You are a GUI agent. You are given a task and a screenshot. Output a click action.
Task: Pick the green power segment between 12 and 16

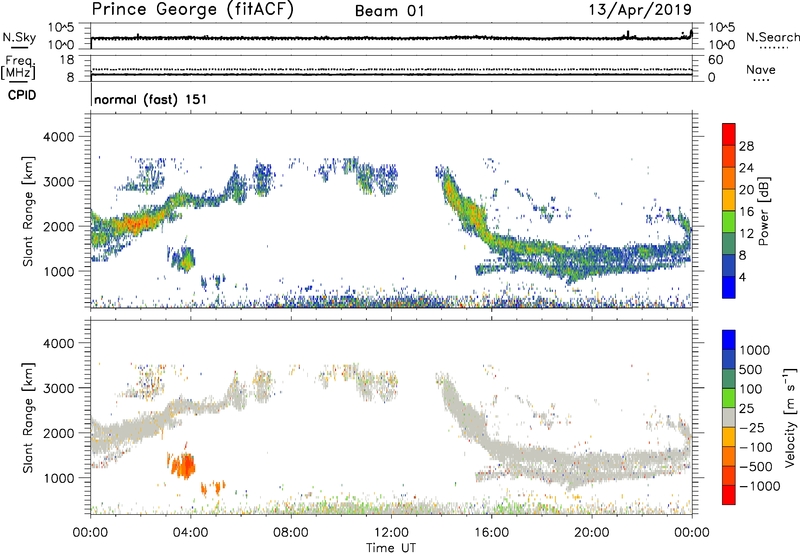(729, 222)
